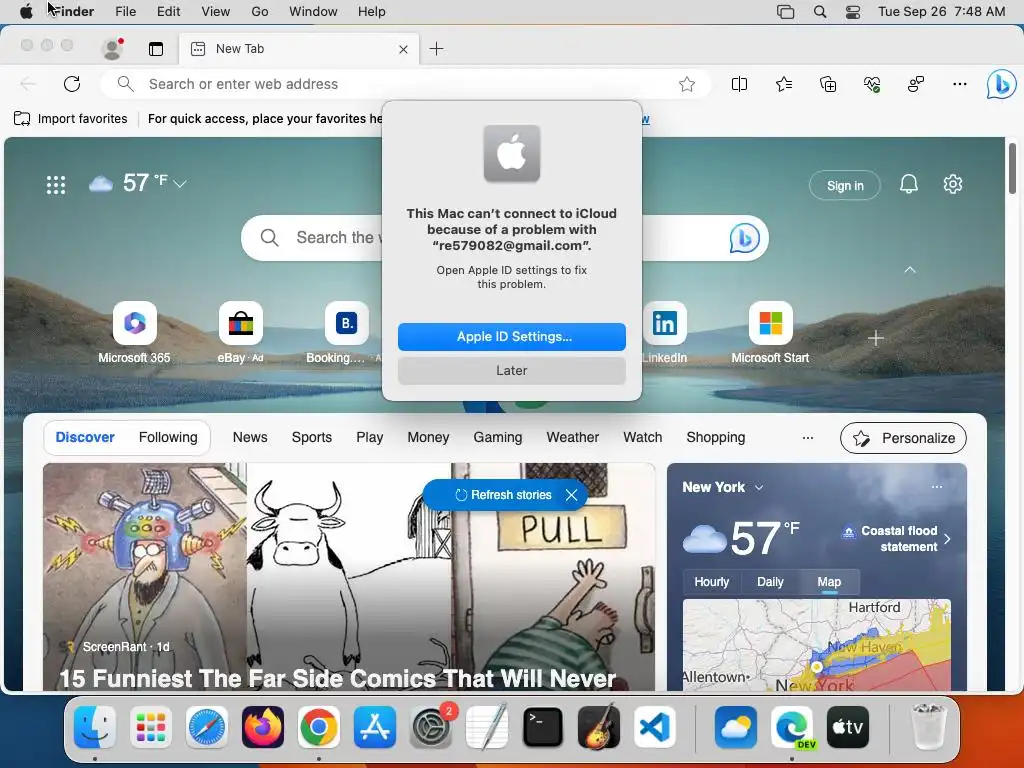Open the Favorites list icon
The height and width of the screenshot is (768, 1024).
(784, 84)
